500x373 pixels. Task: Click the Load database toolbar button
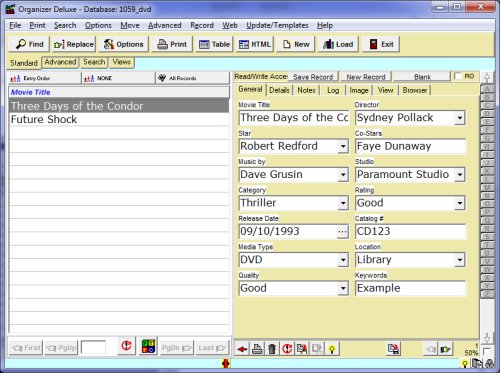[x=338, y=44]
